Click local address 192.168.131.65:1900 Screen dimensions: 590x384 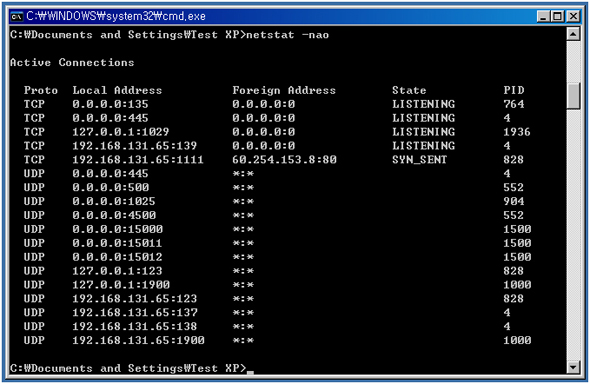tap(138, 341)
